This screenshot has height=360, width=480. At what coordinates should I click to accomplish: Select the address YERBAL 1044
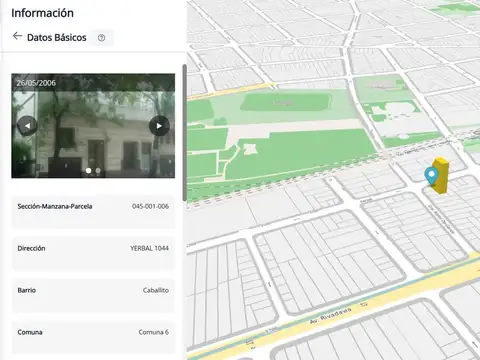coord(149,248)
